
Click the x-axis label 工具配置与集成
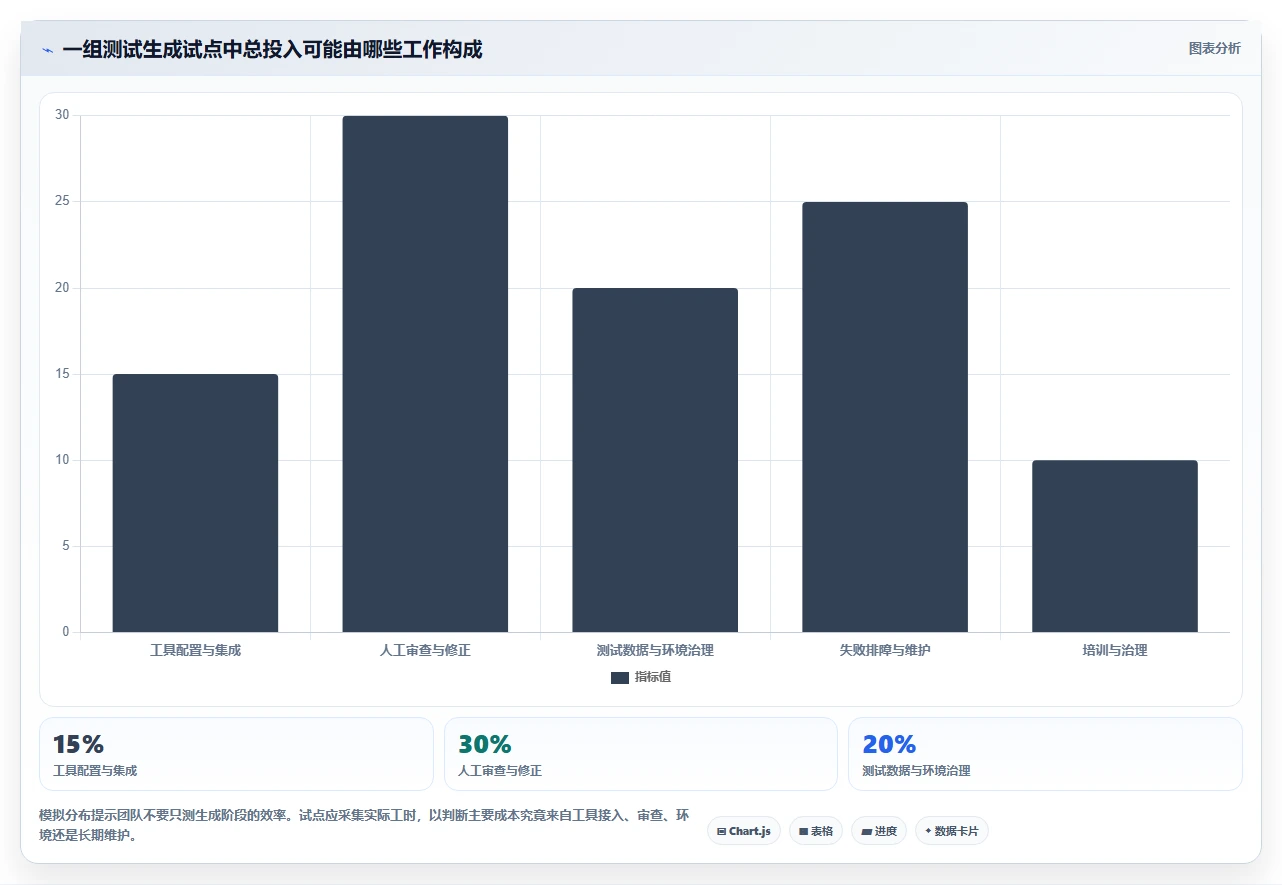pos(195,650)
